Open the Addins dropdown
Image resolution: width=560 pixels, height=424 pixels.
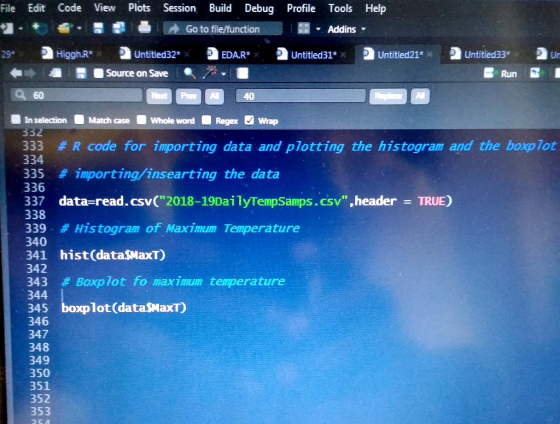point(346,29)
